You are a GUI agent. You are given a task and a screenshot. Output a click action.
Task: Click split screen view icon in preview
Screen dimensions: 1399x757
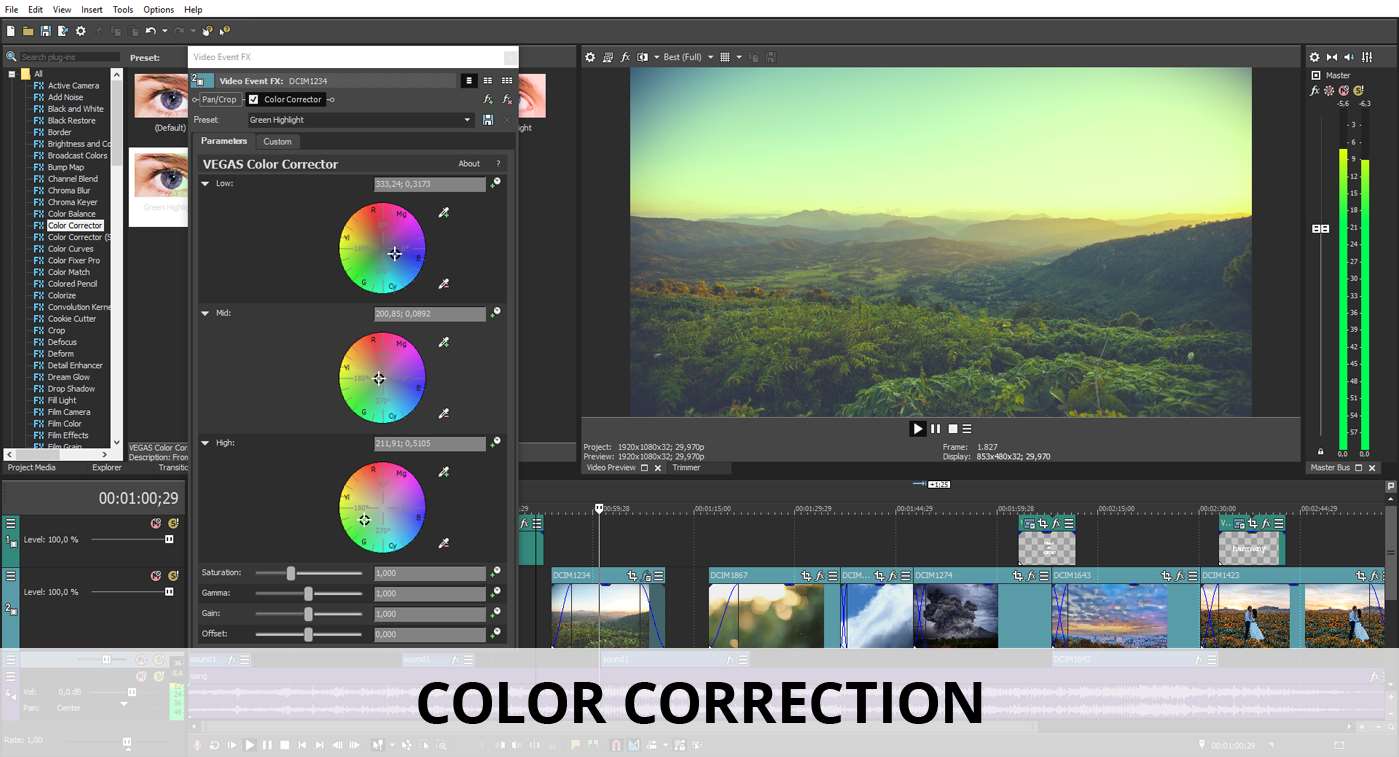click(x=642, y=57)
